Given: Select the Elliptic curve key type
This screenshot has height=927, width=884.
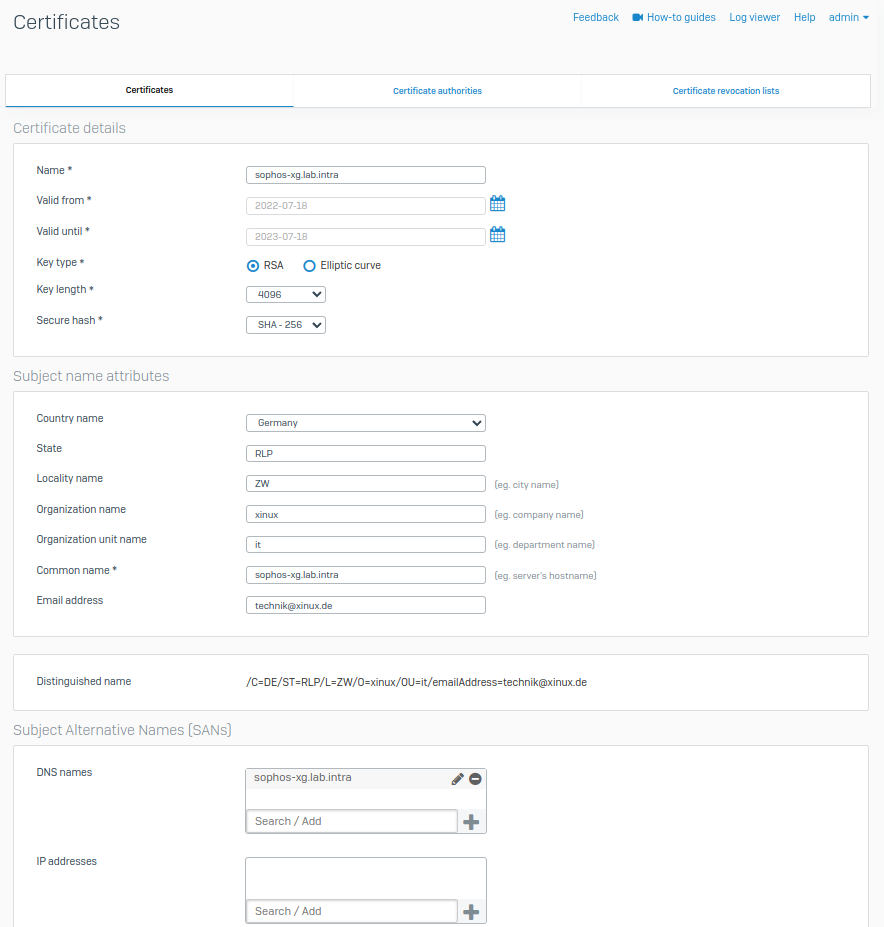Looking at the screenshot, I should coord(310,266).
